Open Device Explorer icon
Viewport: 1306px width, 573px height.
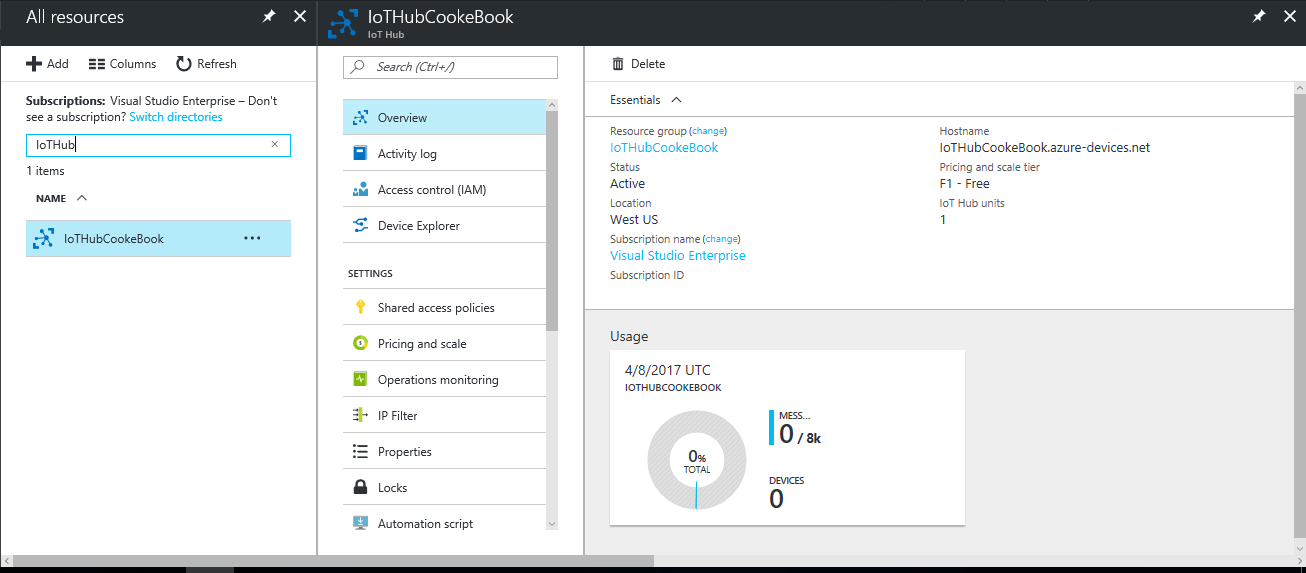point(360,226)
